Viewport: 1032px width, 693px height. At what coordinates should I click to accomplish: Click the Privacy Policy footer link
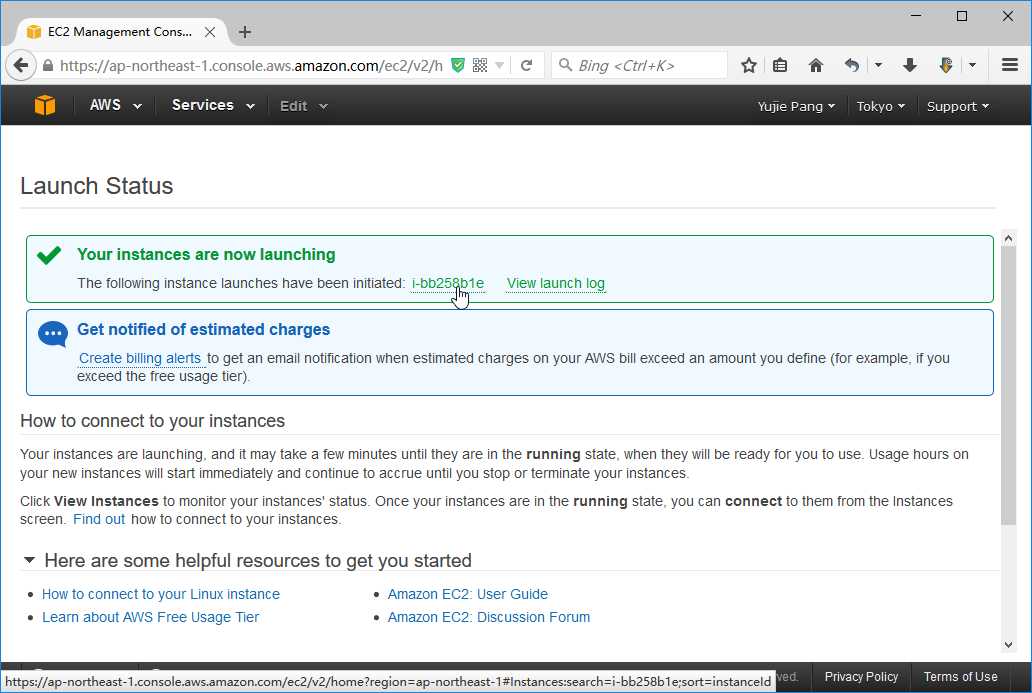point(861,677)
